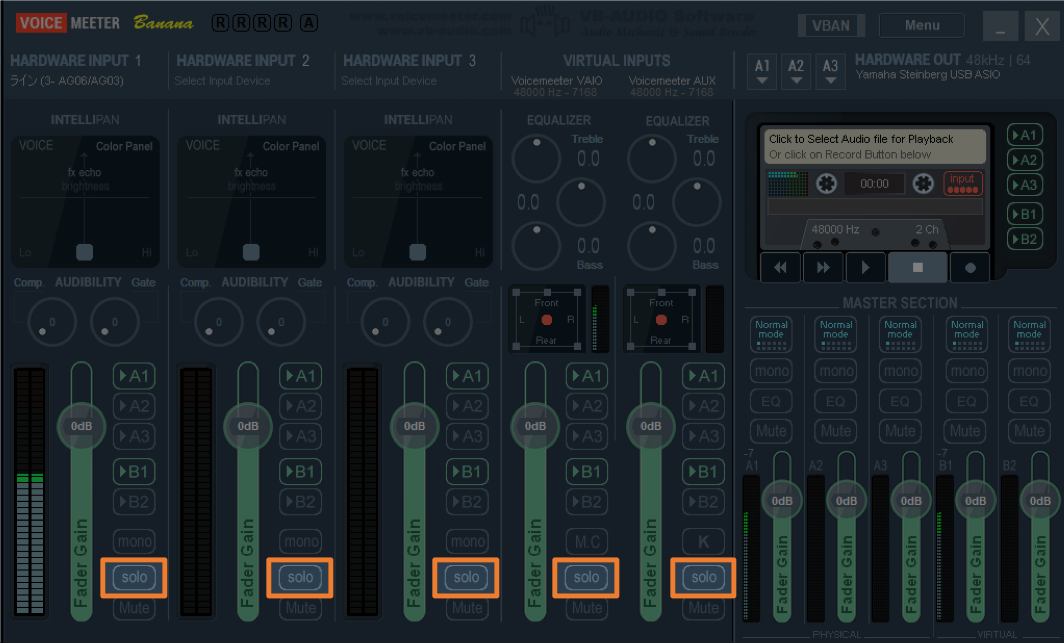
Task: Select input device for Hardware Input 3
Action: click(x=389, y=81)
